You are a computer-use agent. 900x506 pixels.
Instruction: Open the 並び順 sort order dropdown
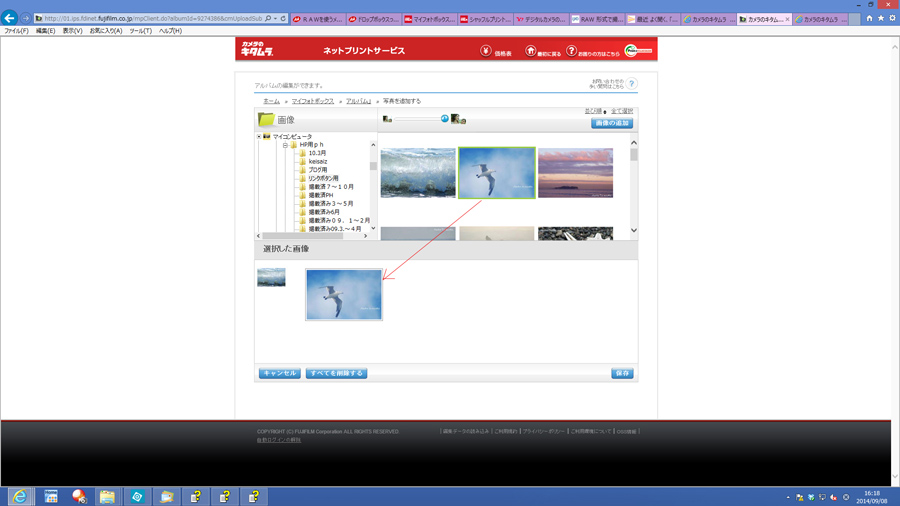click(x=595, y=111)
